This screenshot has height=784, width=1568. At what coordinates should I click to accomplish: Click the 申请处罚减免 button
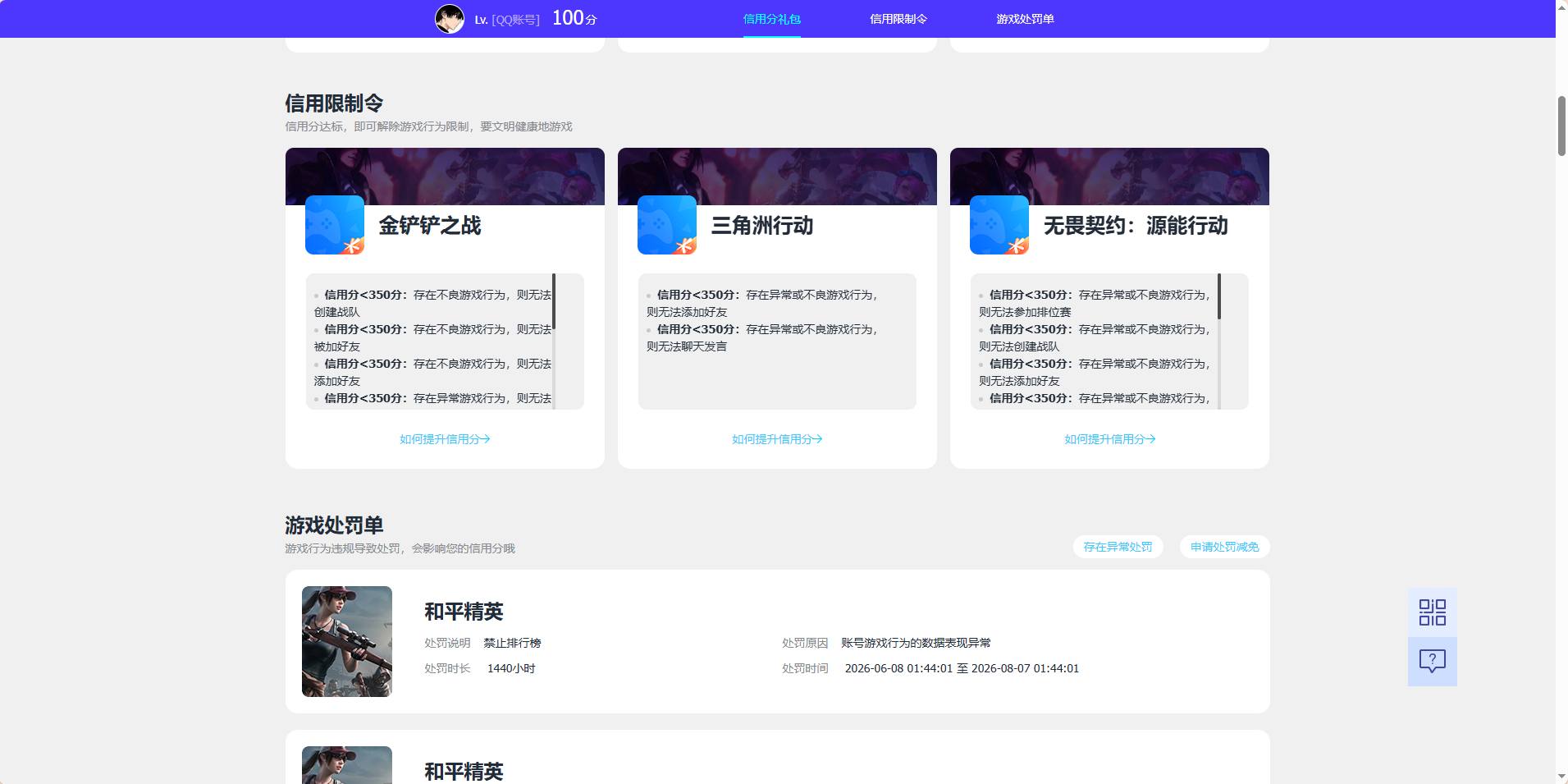[1224, 547]
